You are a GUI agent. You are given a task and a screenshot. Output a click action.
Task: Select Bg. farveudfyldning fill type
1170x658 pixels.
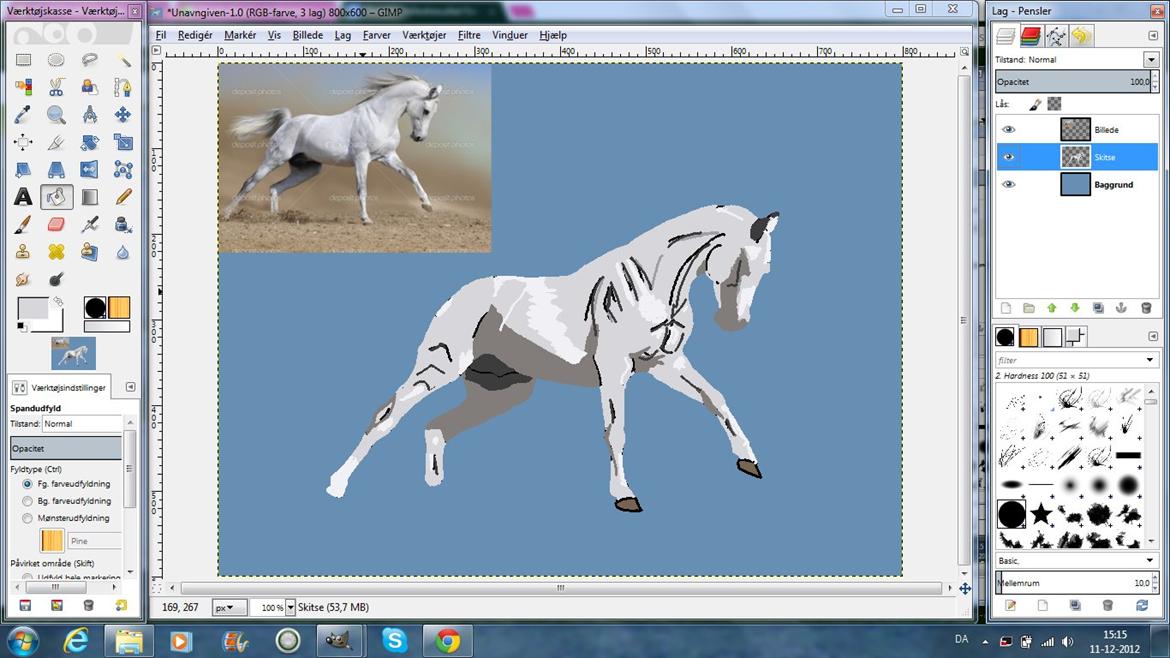tap(28, 501)
